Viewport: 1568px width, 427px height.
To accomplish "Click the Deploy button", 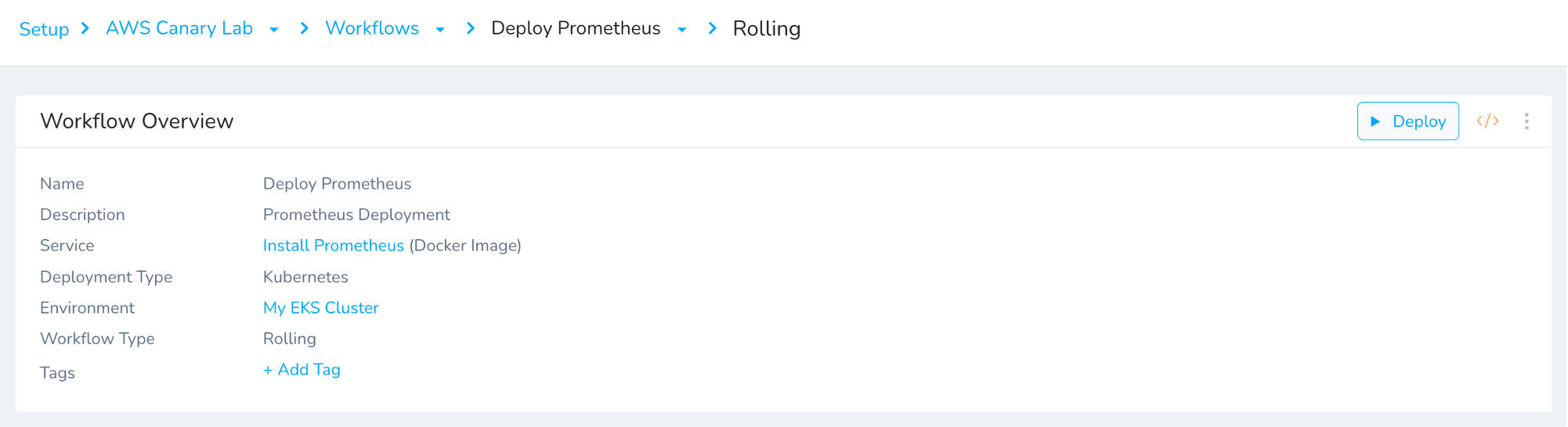I will click(1407, 121).
